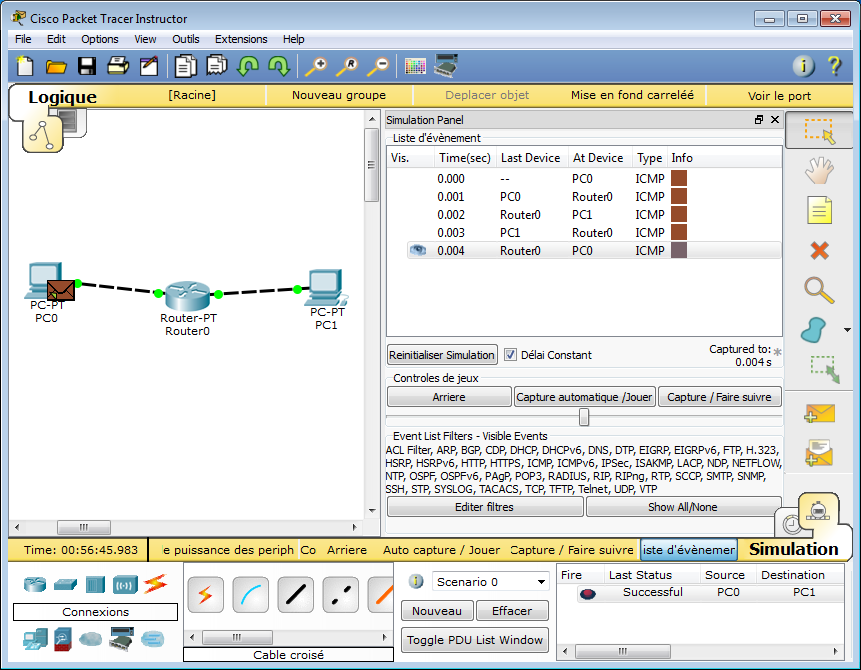Open the Options menu
Screen dimensions: 861x670
100,39
